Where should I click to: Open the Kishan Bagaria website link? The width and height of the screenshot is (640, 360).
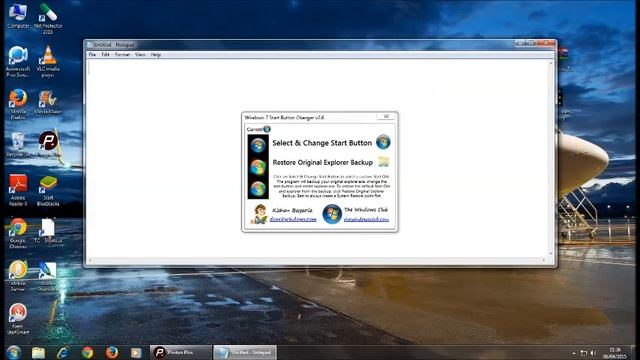coord(293,219)
